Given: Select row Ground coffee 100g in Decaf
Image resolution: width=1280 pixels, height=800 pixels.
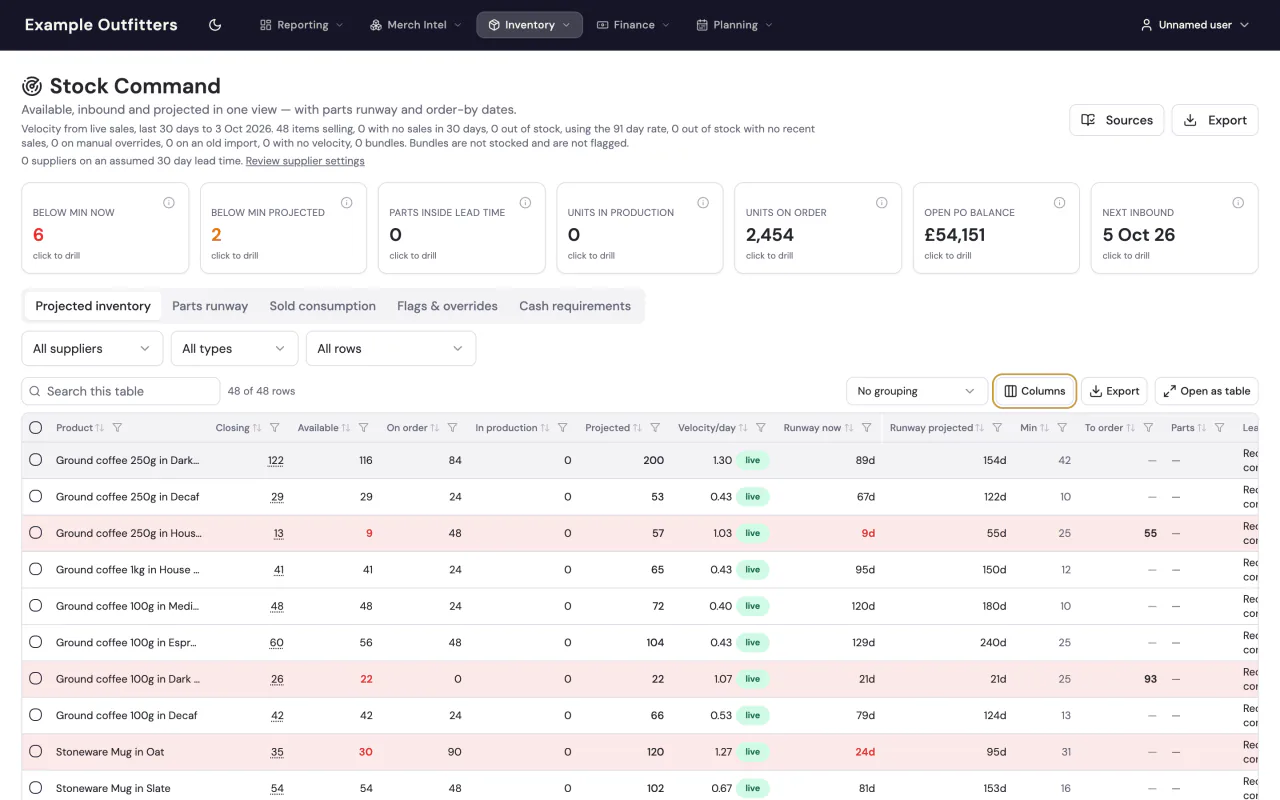Looking at the screenshot, I should (36, 715).
